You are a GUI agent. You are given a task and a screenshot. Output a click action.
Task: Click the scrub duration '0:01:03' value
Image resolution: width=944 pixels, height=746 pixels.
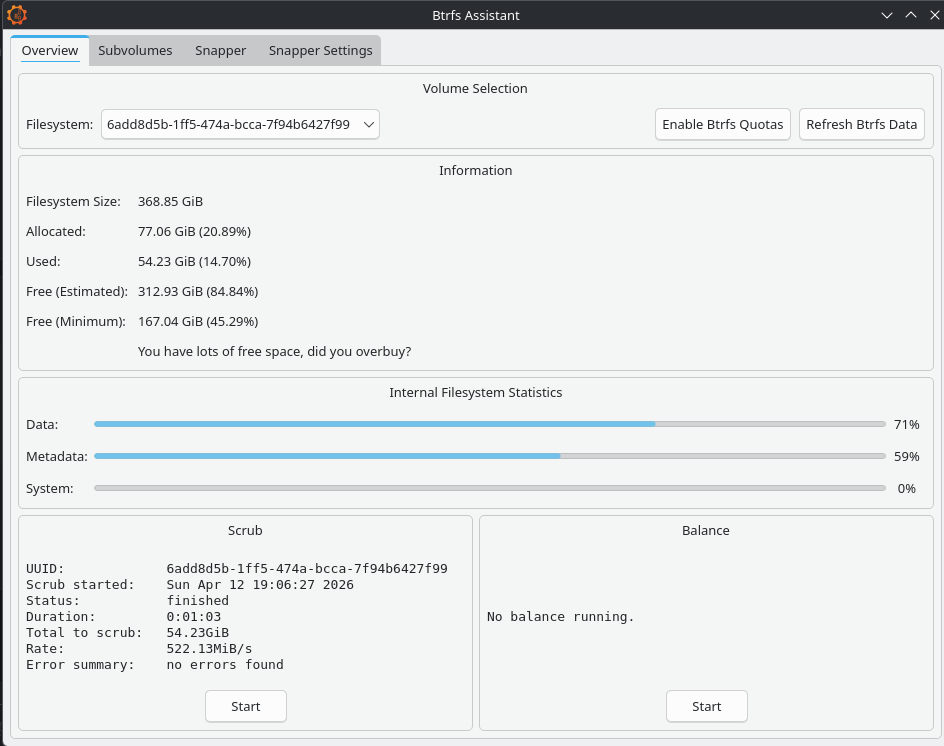pos(194,617)
